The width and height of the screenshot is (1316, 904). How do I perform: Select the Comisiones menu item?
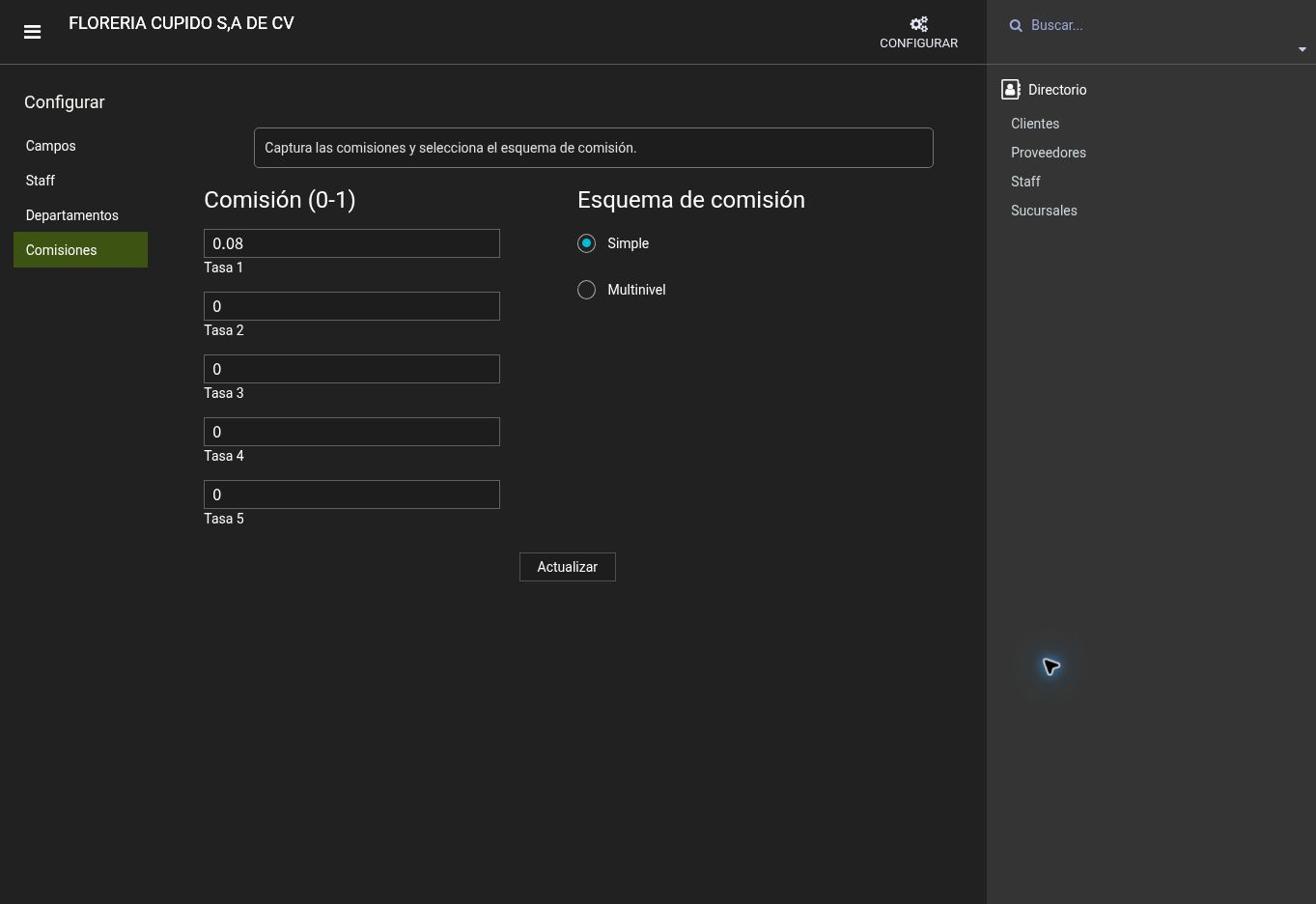pyautogui.click(x=80, y=250)
